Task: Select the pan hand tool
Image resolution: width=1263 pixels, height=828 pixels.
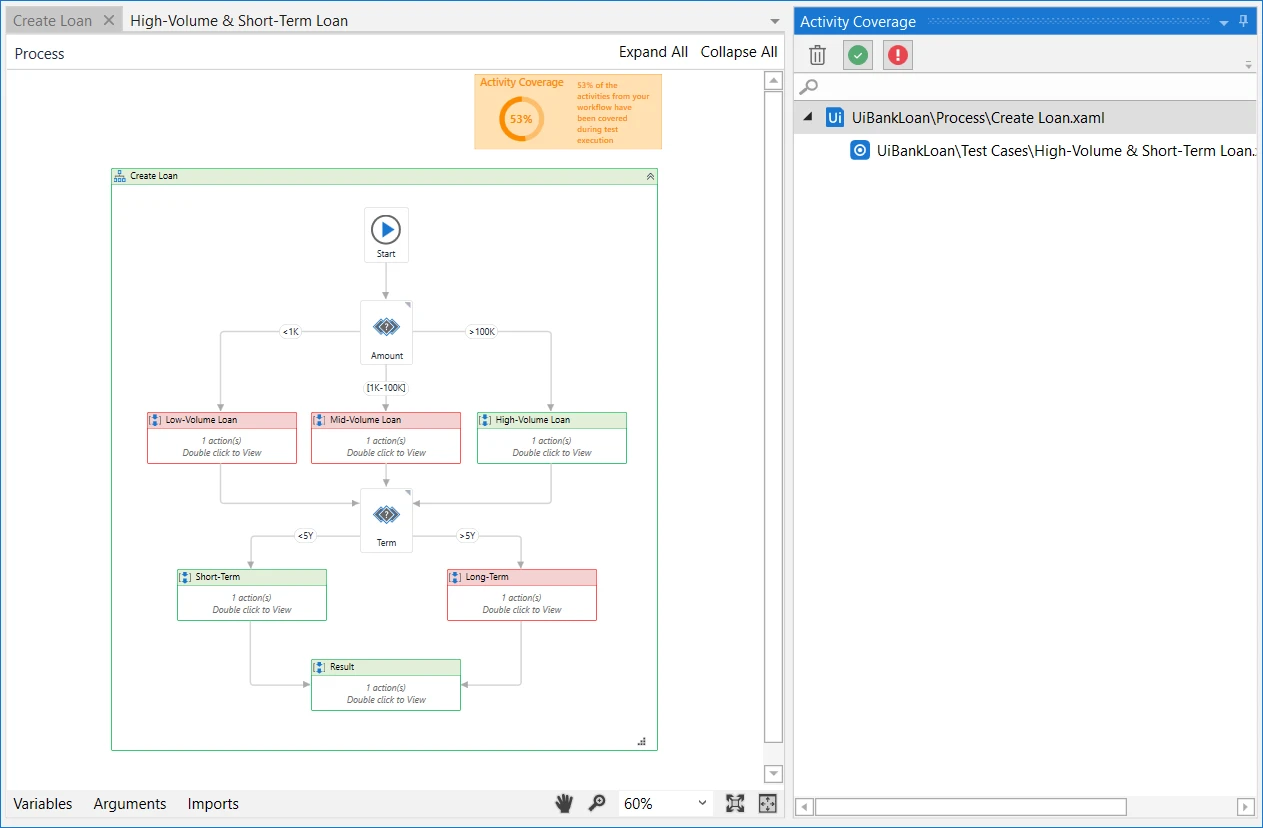Action: pos(565,803)
